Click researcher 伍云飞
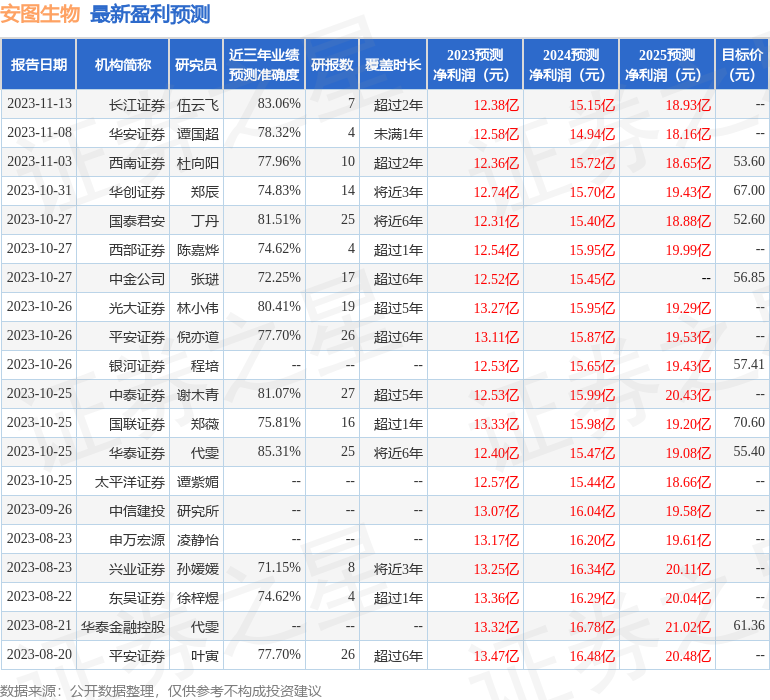The height and width of the screenshot is (700, 770). (197, 105)
